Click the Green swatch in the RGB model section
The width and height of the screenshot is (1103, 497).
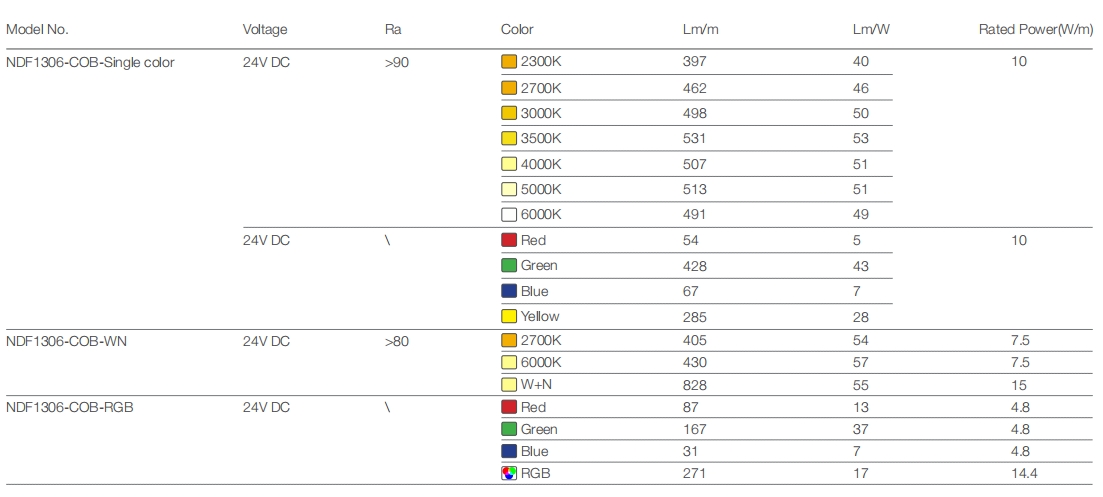(x=509, y=429)
